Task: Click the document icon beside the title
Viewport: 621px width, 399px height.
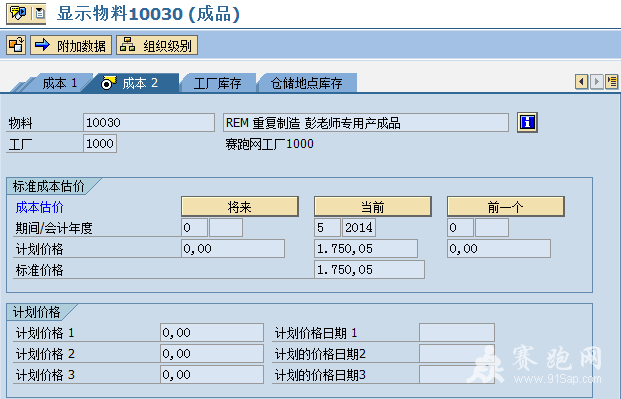Action: click(x=39, y=13)
